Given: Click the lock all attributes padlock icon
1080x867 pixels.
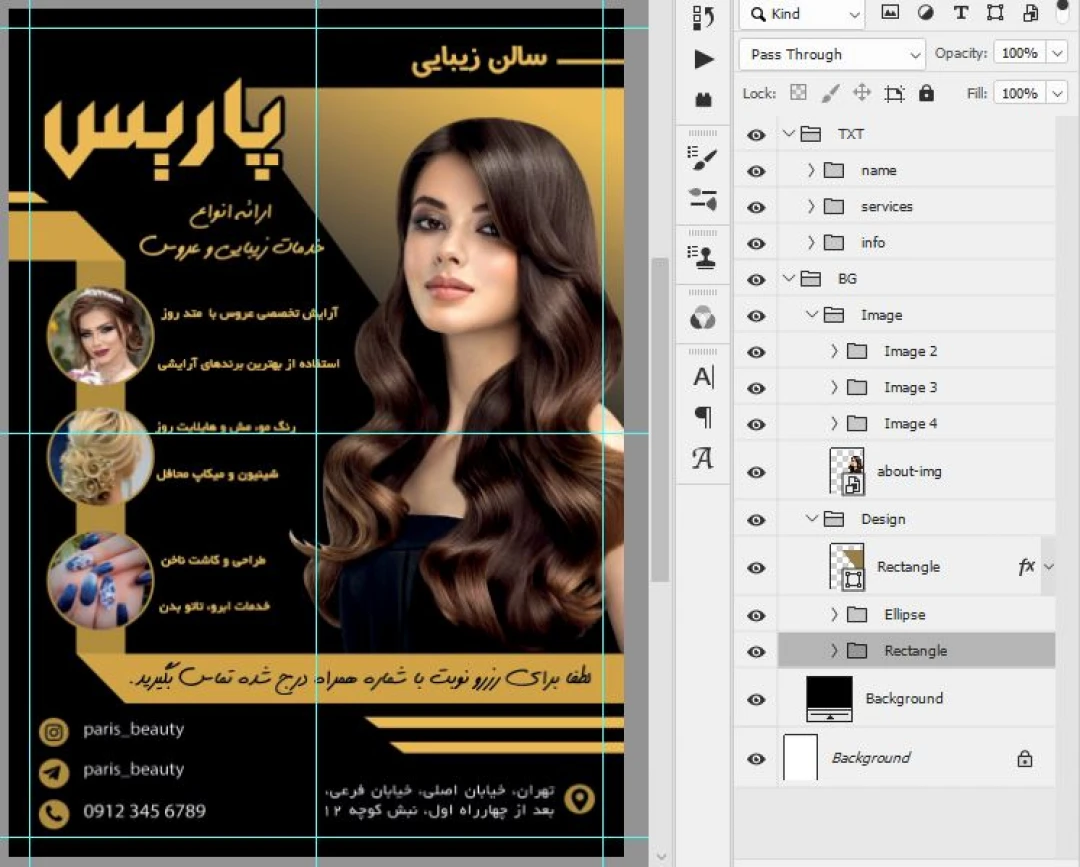Looking at the screenshot, I should coord(926,93).
